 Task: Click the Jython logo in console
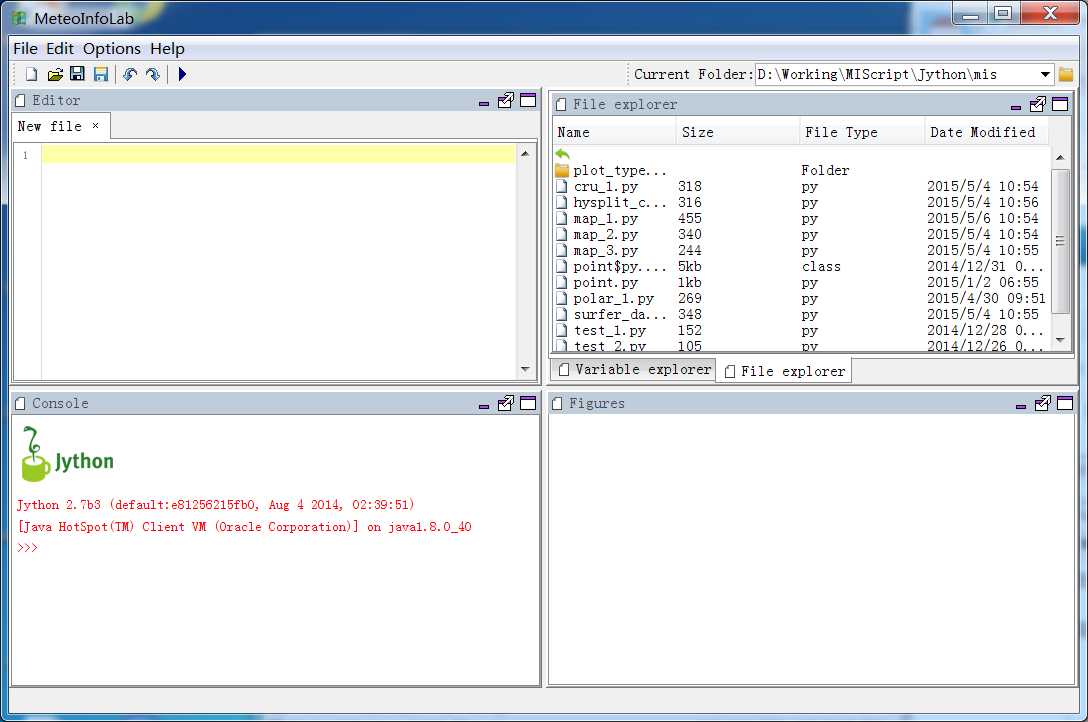(x=67, y=455)
